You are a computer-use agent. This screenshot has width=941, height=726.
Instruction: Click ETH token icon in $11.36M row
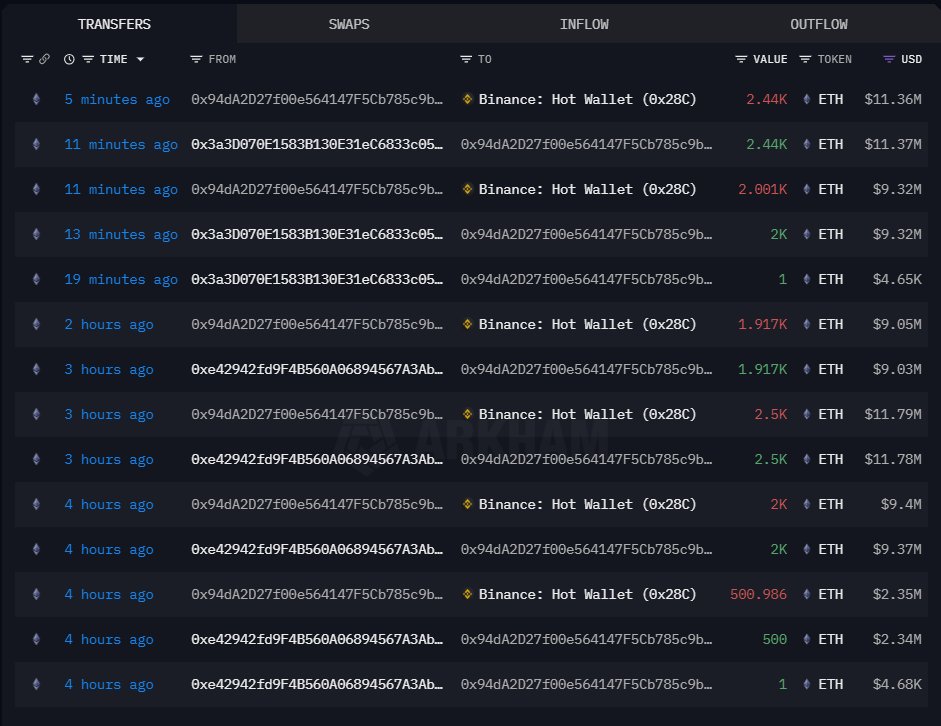click(807, 99)
